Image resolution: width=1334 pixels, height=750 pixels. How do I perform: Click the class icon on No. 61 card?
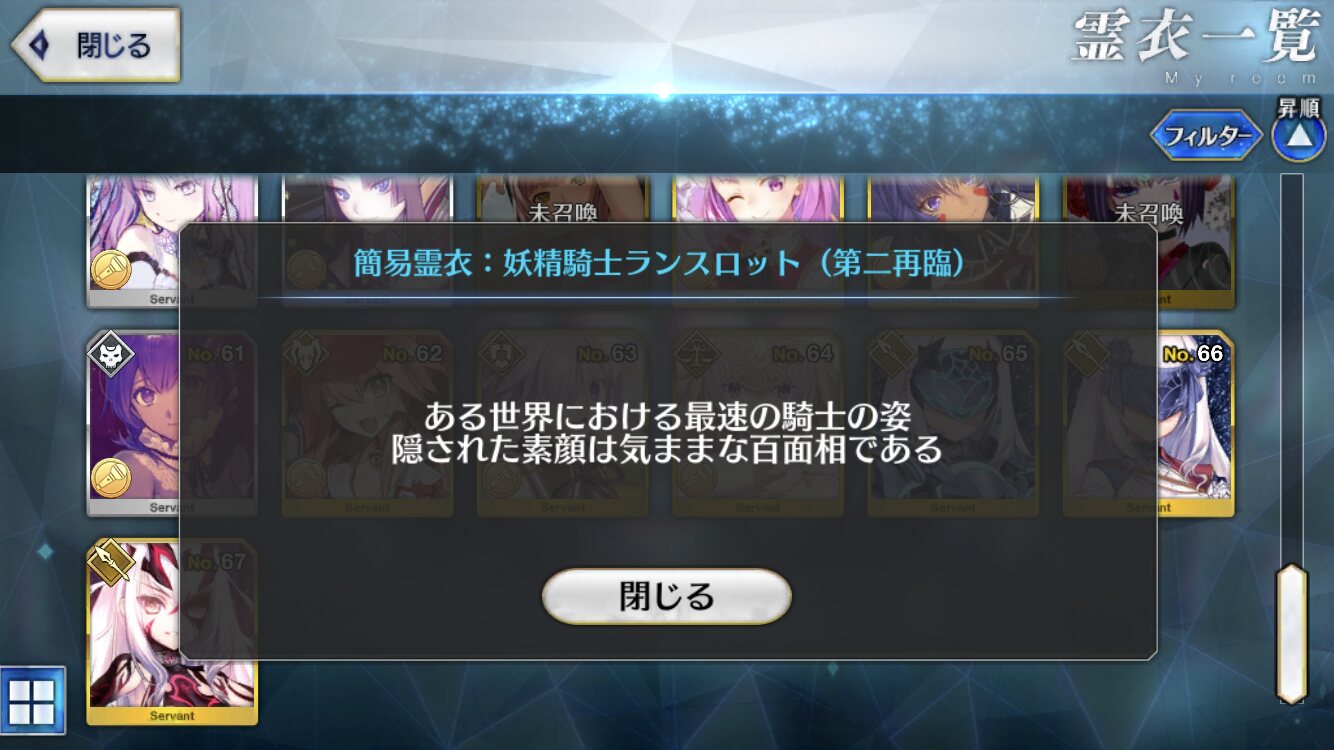tap(110, 354)
